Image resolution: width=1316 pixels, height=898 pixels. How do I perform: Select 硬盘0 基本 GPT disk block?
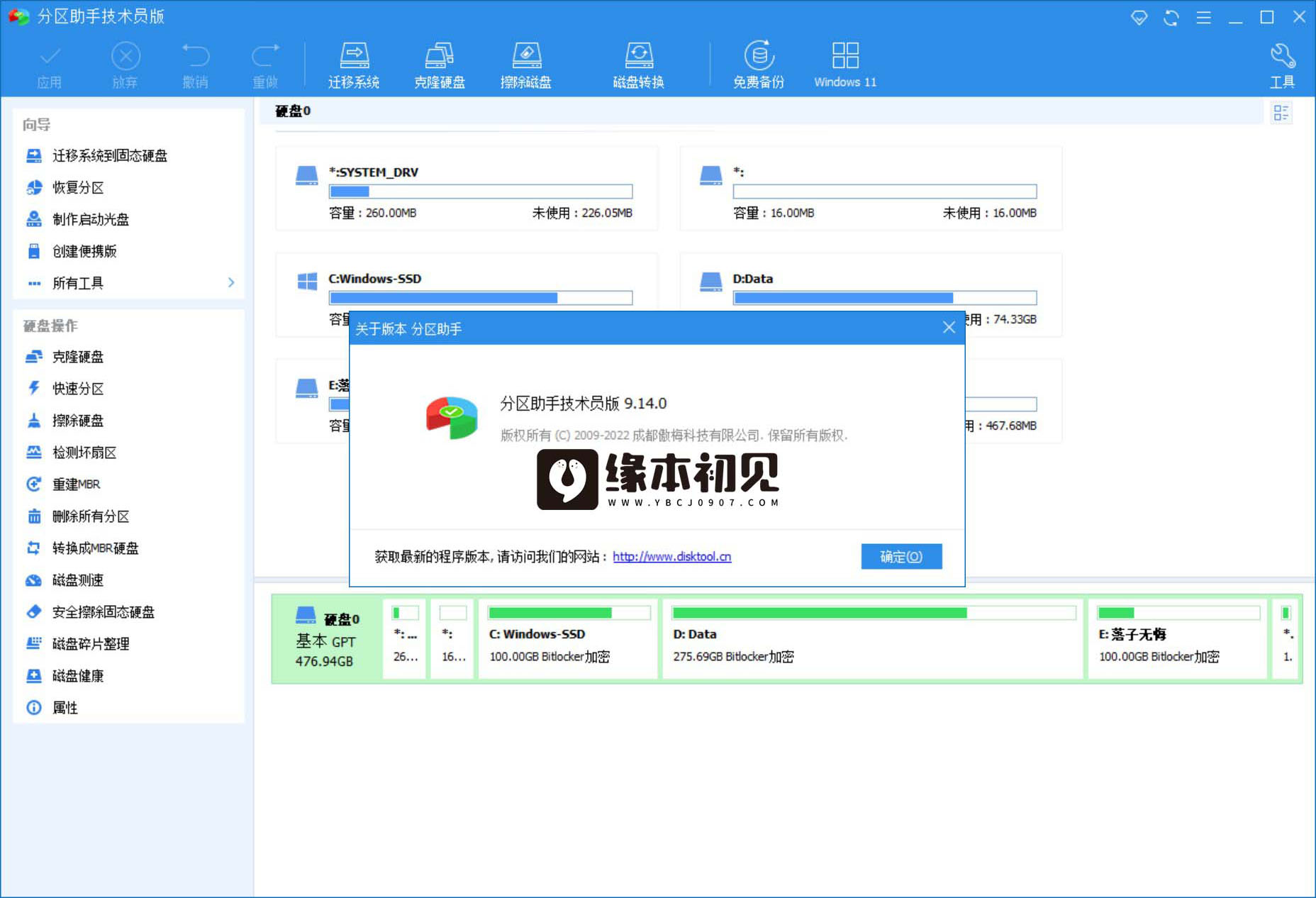328,638
